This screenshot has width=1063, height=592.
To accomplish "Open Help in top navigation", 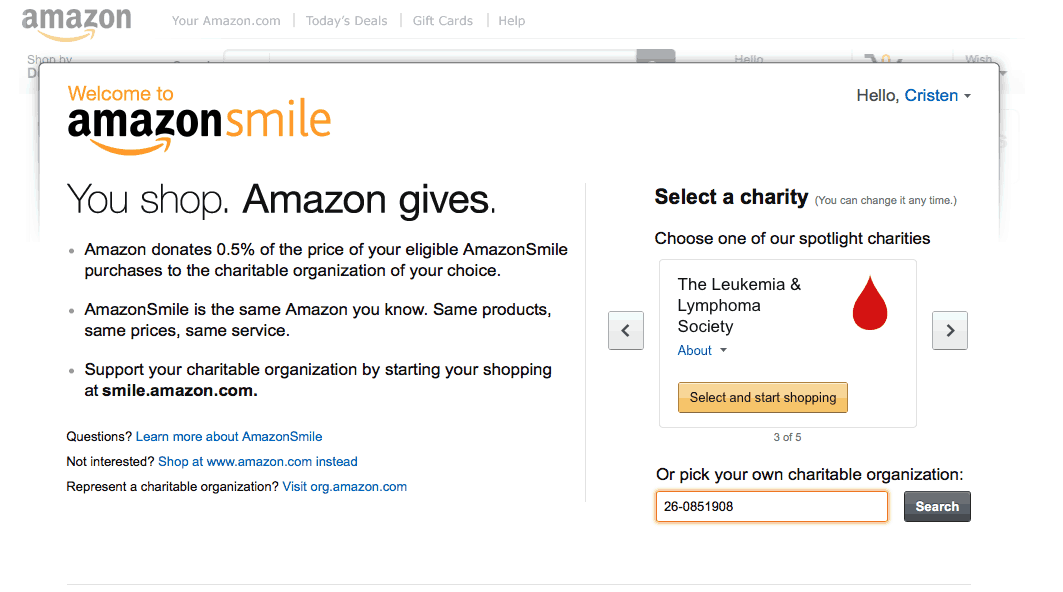I will coord(512,21).
